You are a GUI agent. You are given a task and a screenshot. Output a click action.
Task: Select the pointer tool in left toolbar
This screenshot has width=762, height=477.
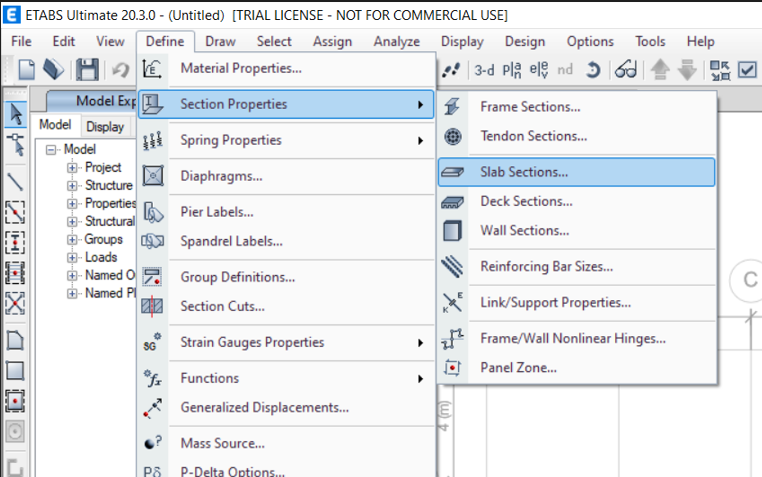(x=16, y=112)
